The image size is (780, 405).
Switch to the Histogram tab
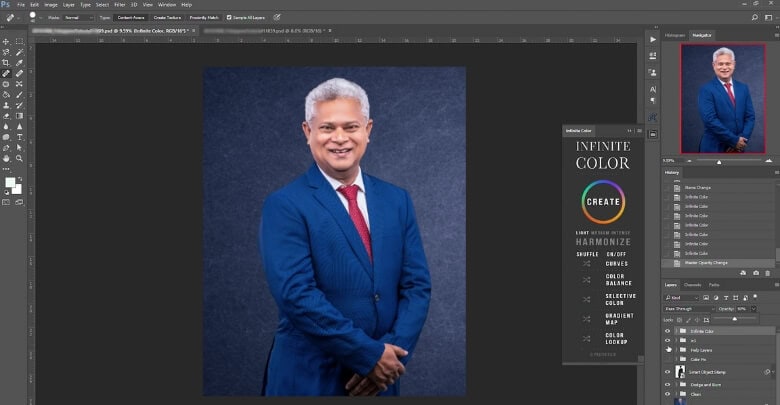click(x=675, y=35)
